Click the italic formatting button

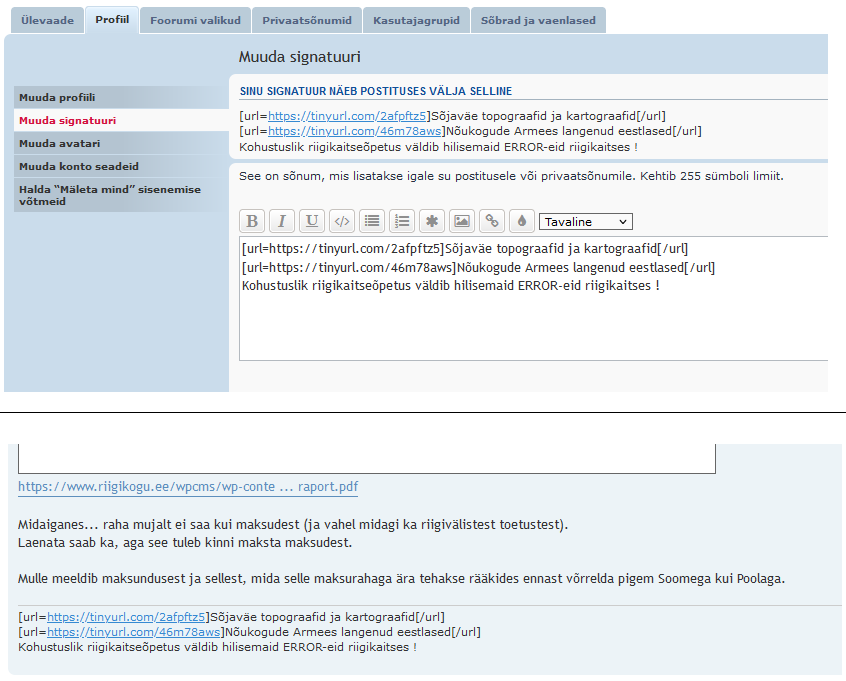click(x=283, y=221)
